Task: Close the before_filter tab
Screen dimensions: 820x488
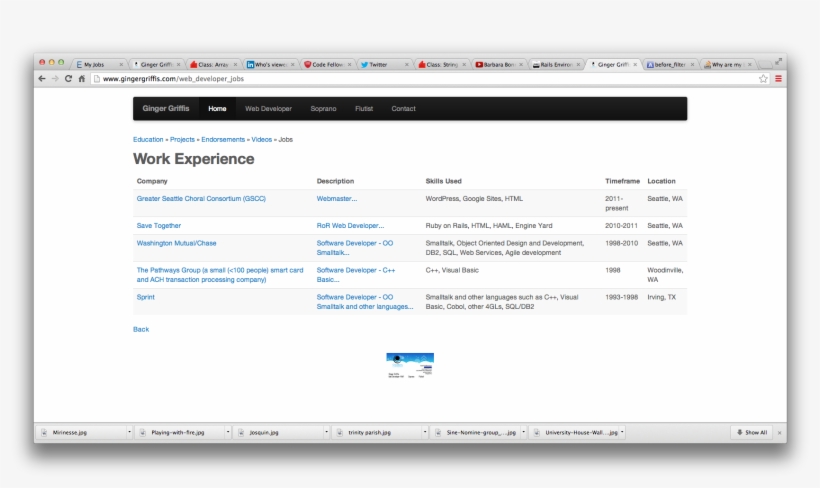Action: [x=692, y=64]
